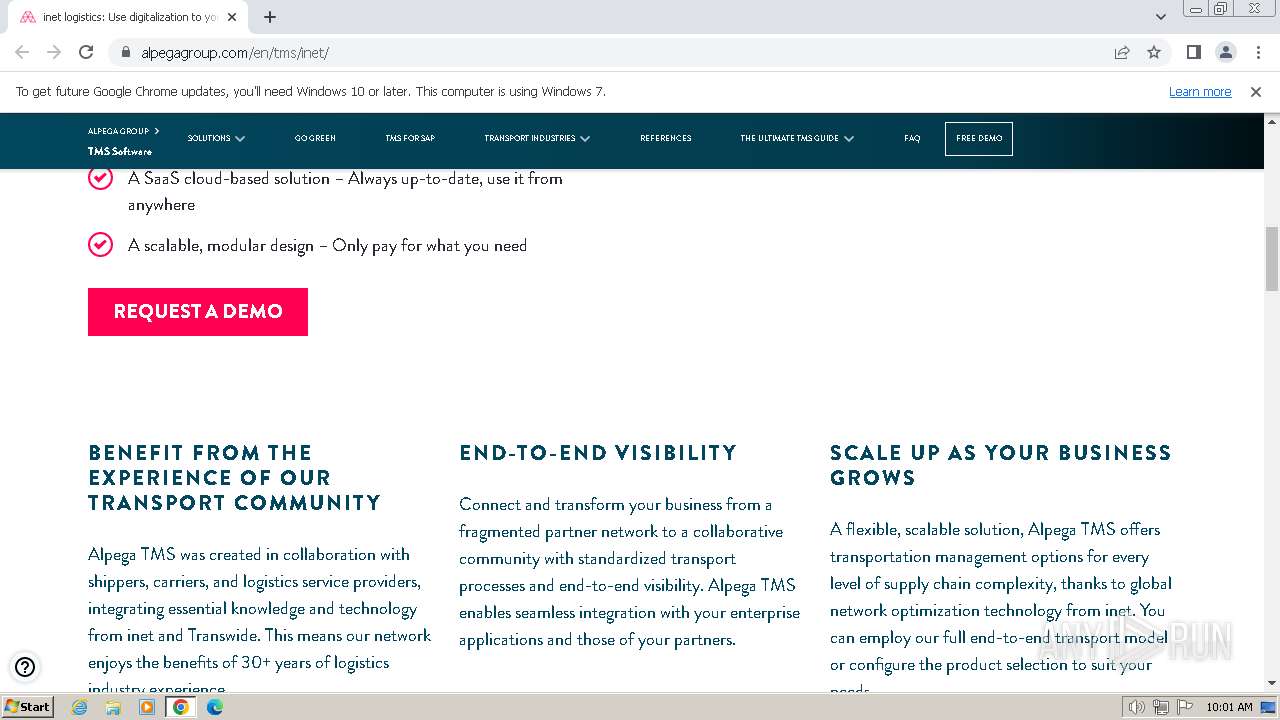
Task: Share this page icon
Action: coord(1122,52)
